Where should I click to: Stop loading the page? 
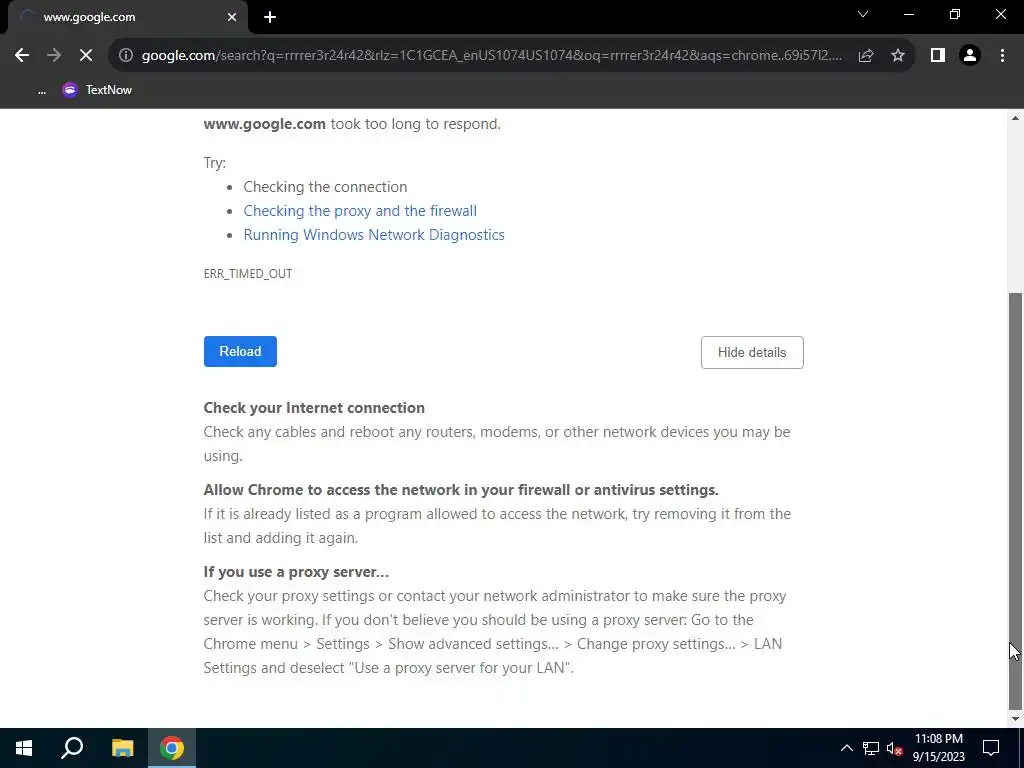click(x=86, y=56)
